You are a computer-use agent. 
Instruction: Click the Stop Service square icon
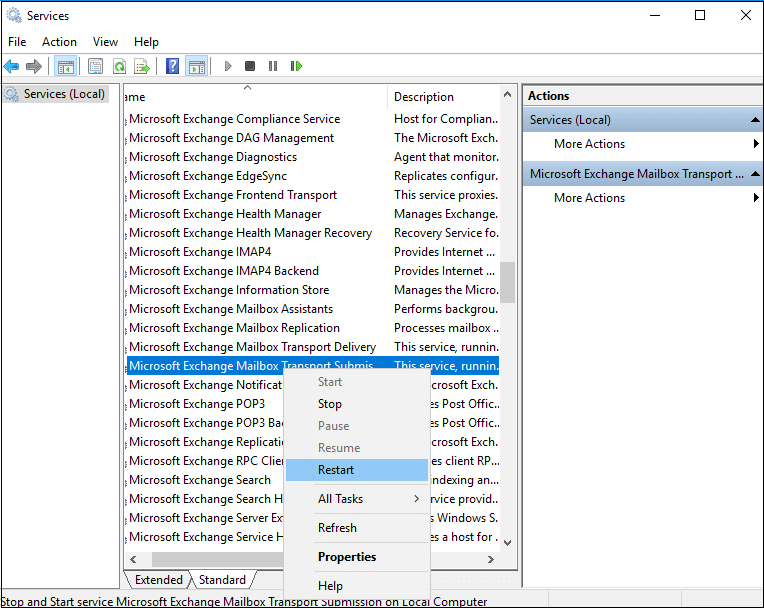(250, 66)
